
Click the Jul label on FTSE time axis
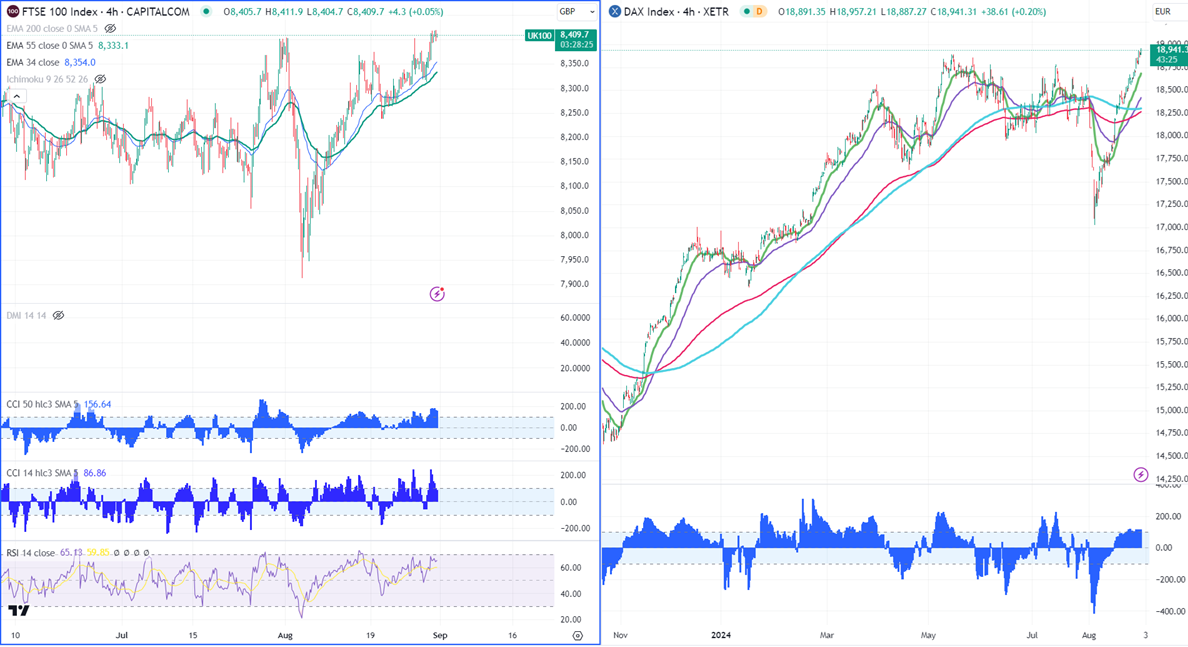(x=121, y=636)
